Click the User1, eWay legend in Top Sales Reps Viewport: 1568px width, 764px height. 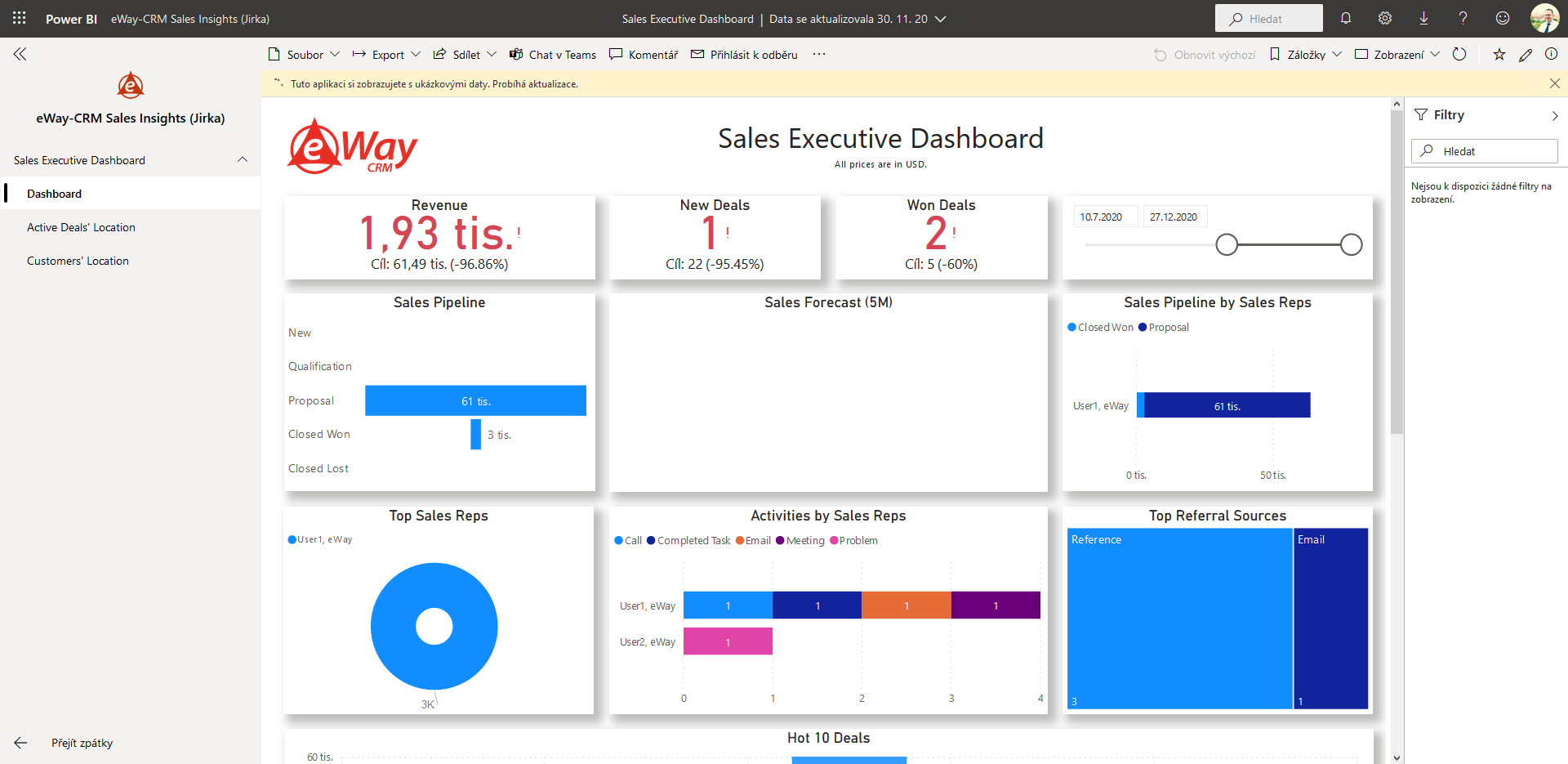320,539
